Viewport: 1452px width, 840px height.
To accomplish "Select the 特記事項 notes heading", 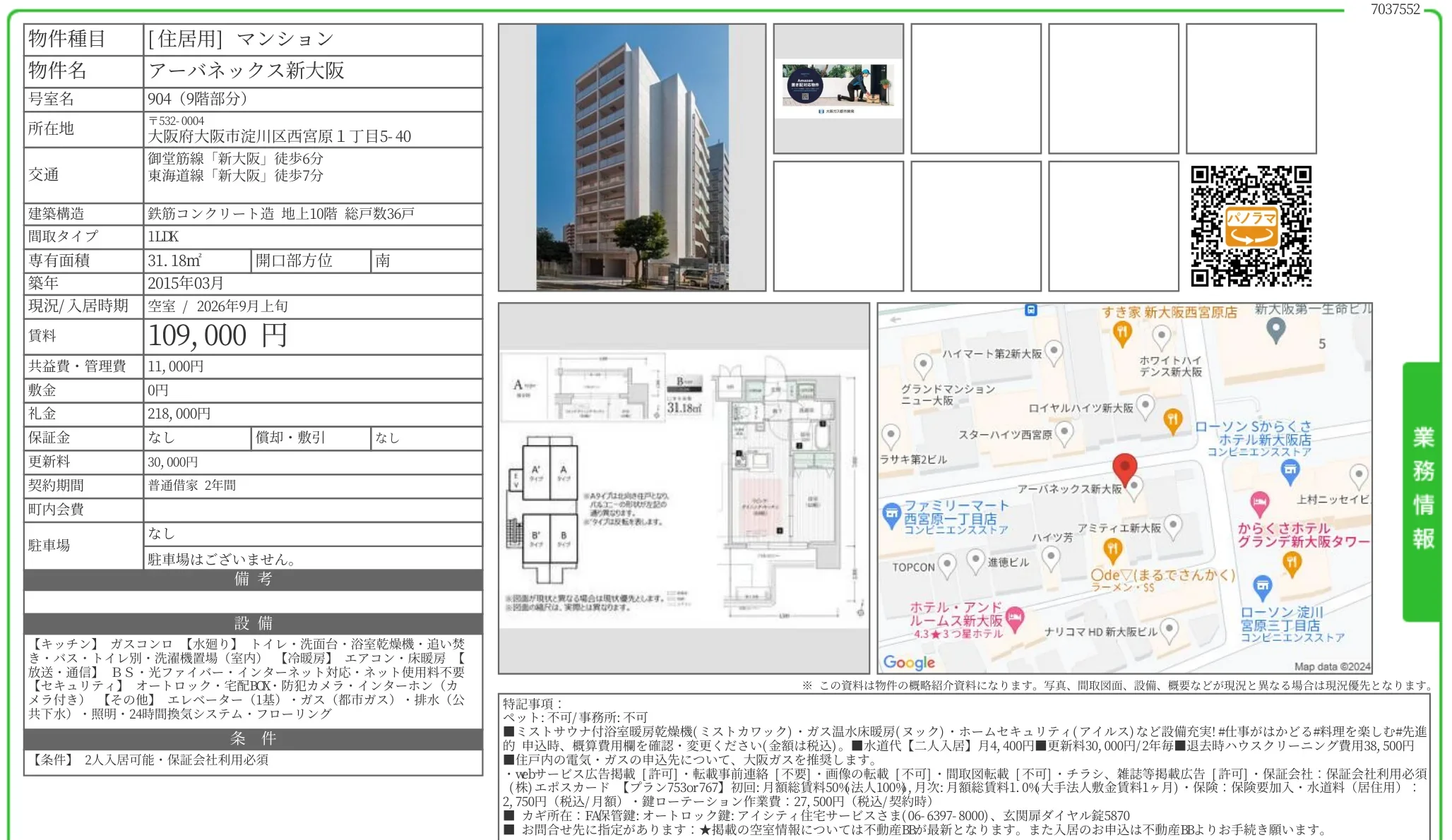I will [x=532, y=704].
